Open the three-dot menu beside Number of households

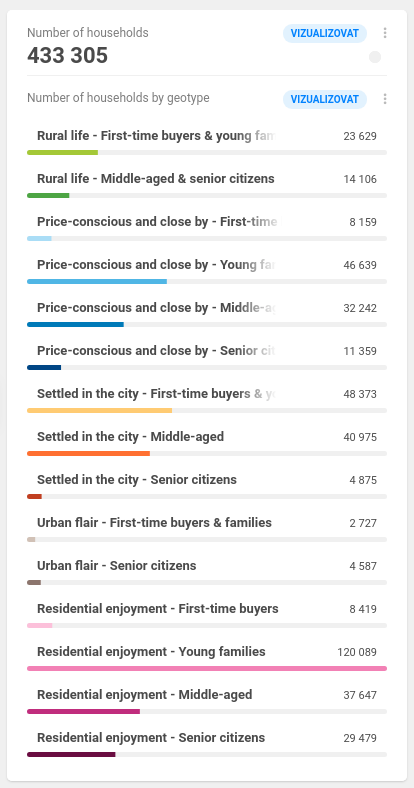pos(385,33)
